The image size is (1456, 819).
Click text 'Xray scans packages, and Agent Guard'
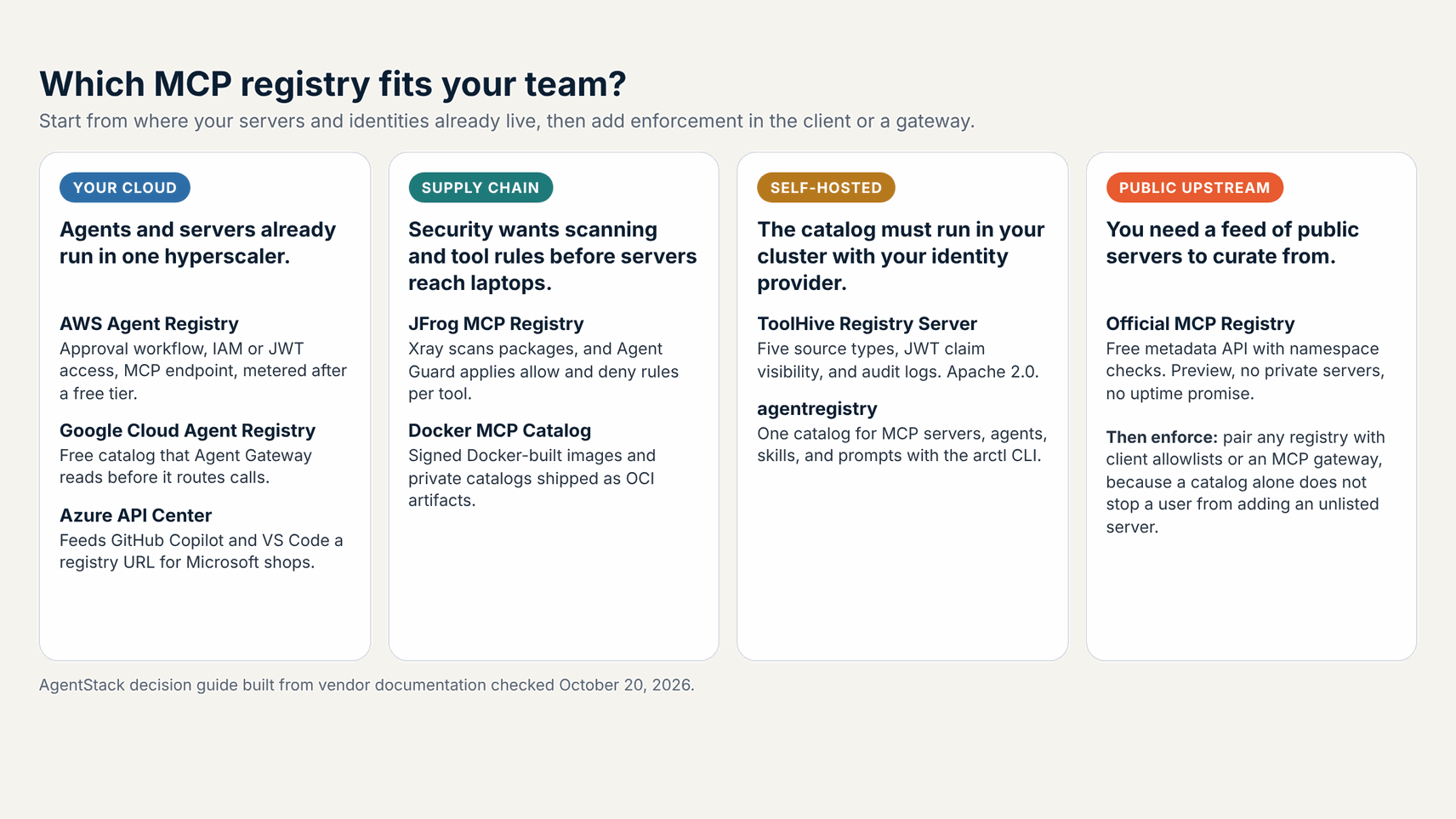(543, 371)
